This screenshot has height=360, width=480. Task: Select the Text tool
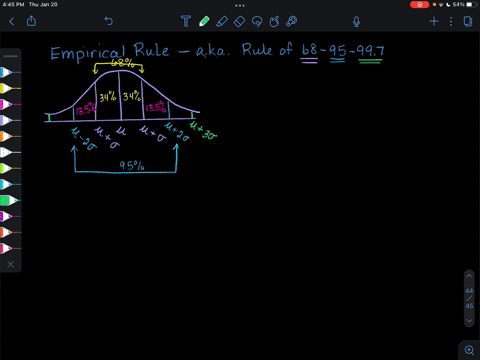[186, 21]
